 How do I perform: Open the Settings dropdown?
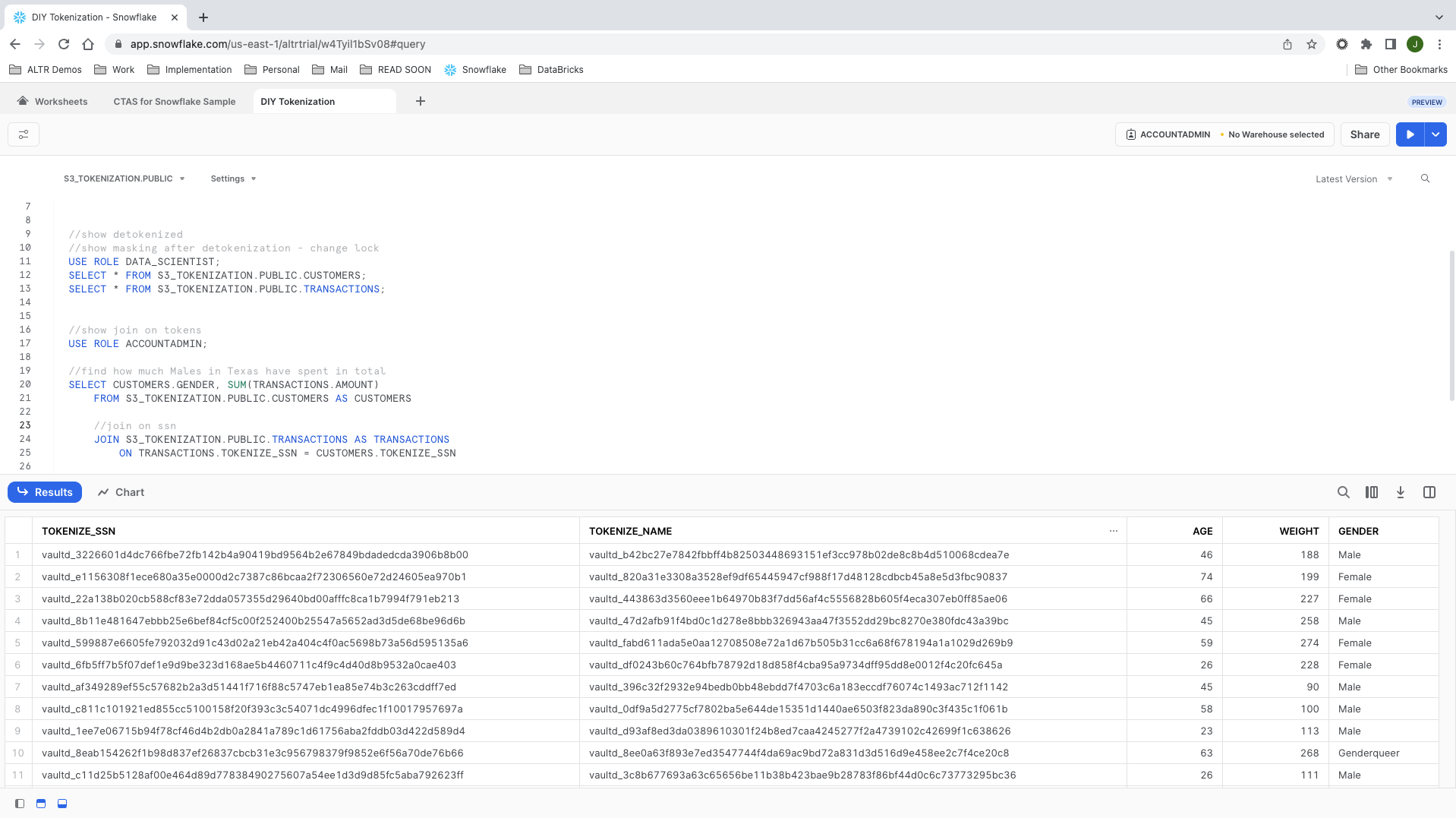click(233, 178)
